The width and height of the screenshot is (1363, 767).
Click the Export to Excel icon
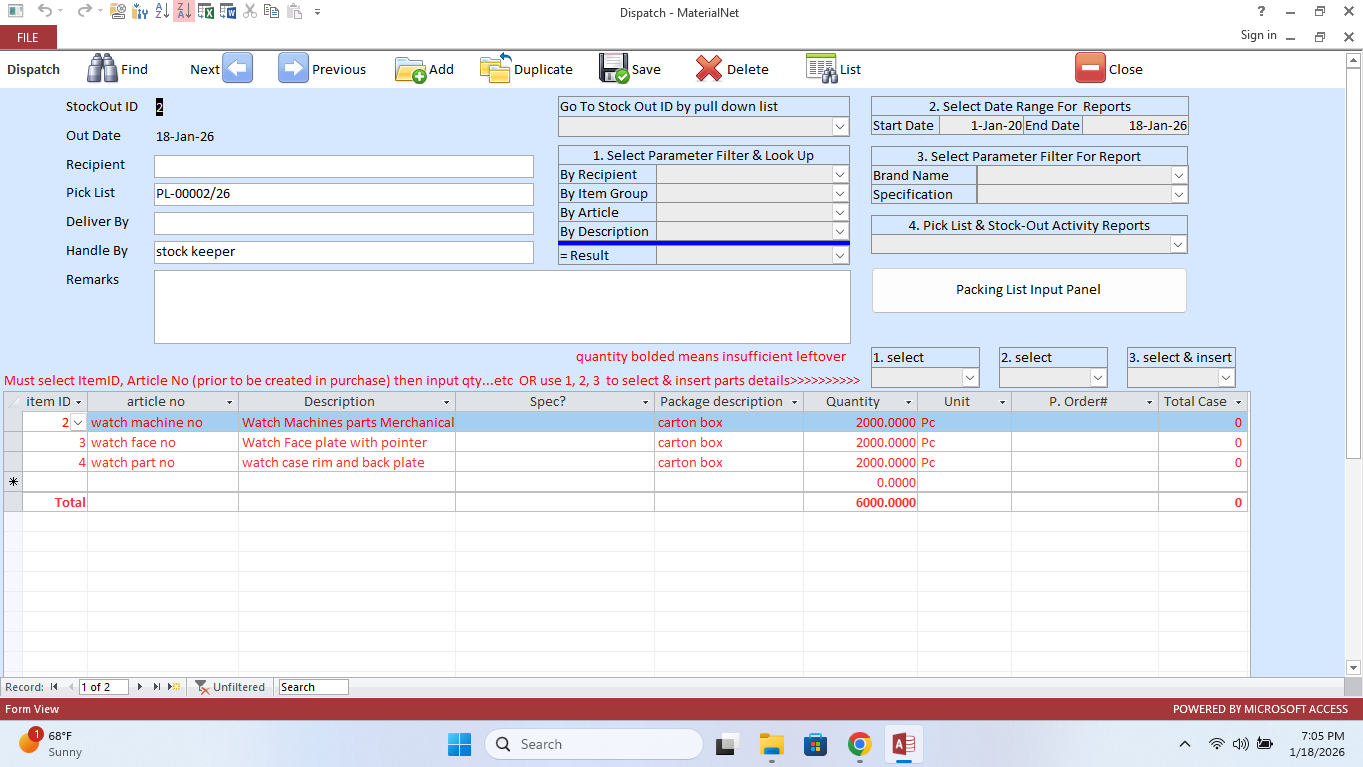pos(206,12)
